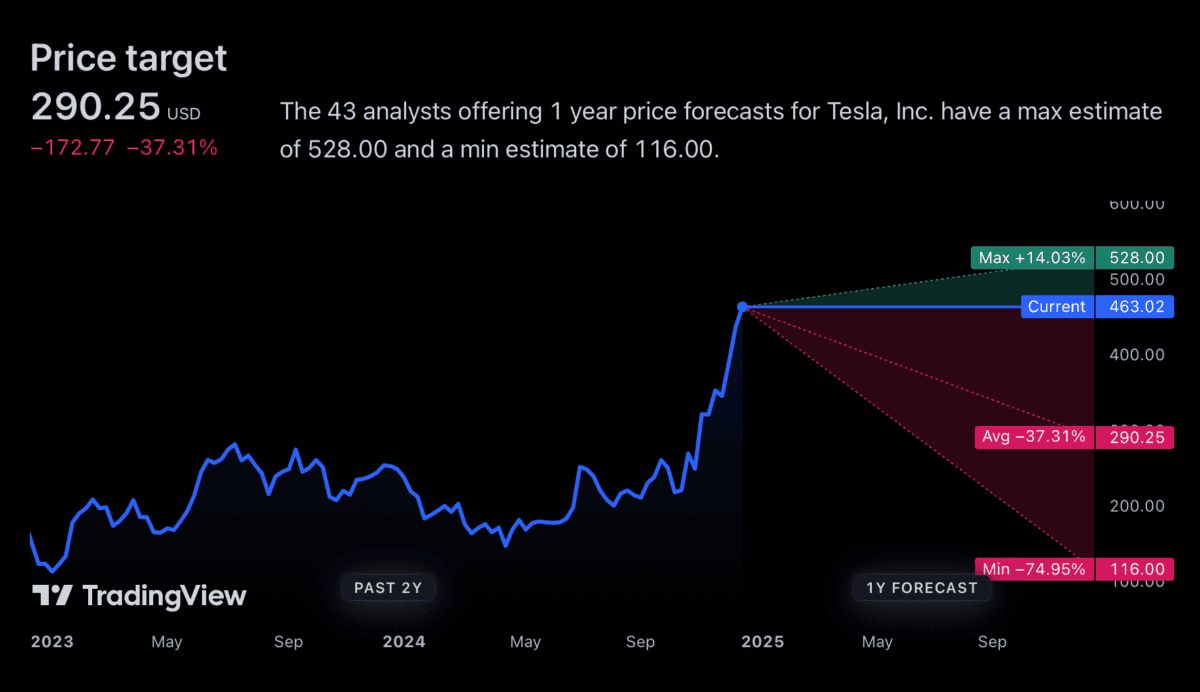This screenshot has height=692, width=1200.
Task: Click the Price target heading
Action: 129,58
